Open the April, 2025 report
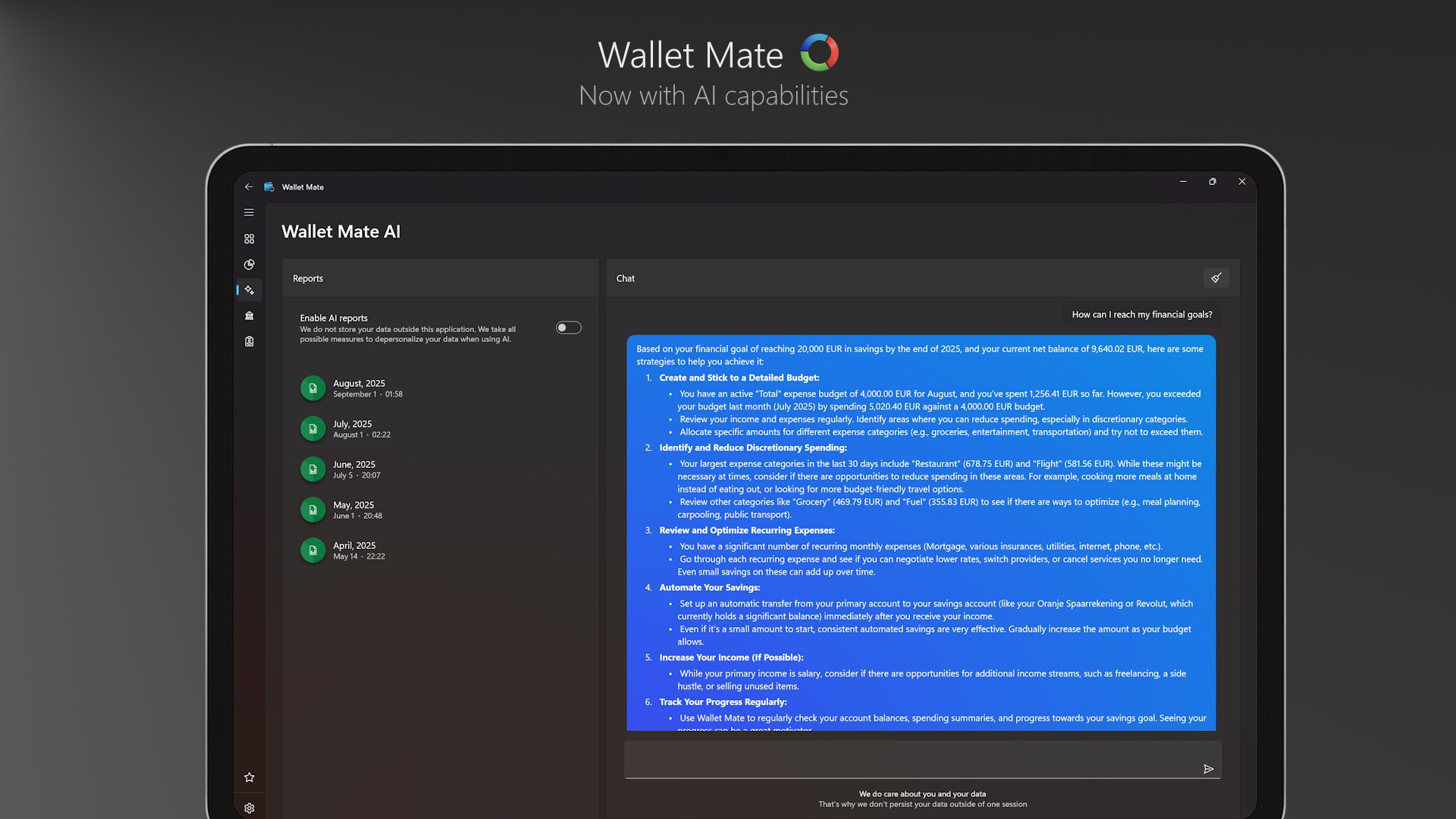 [353, 550]
